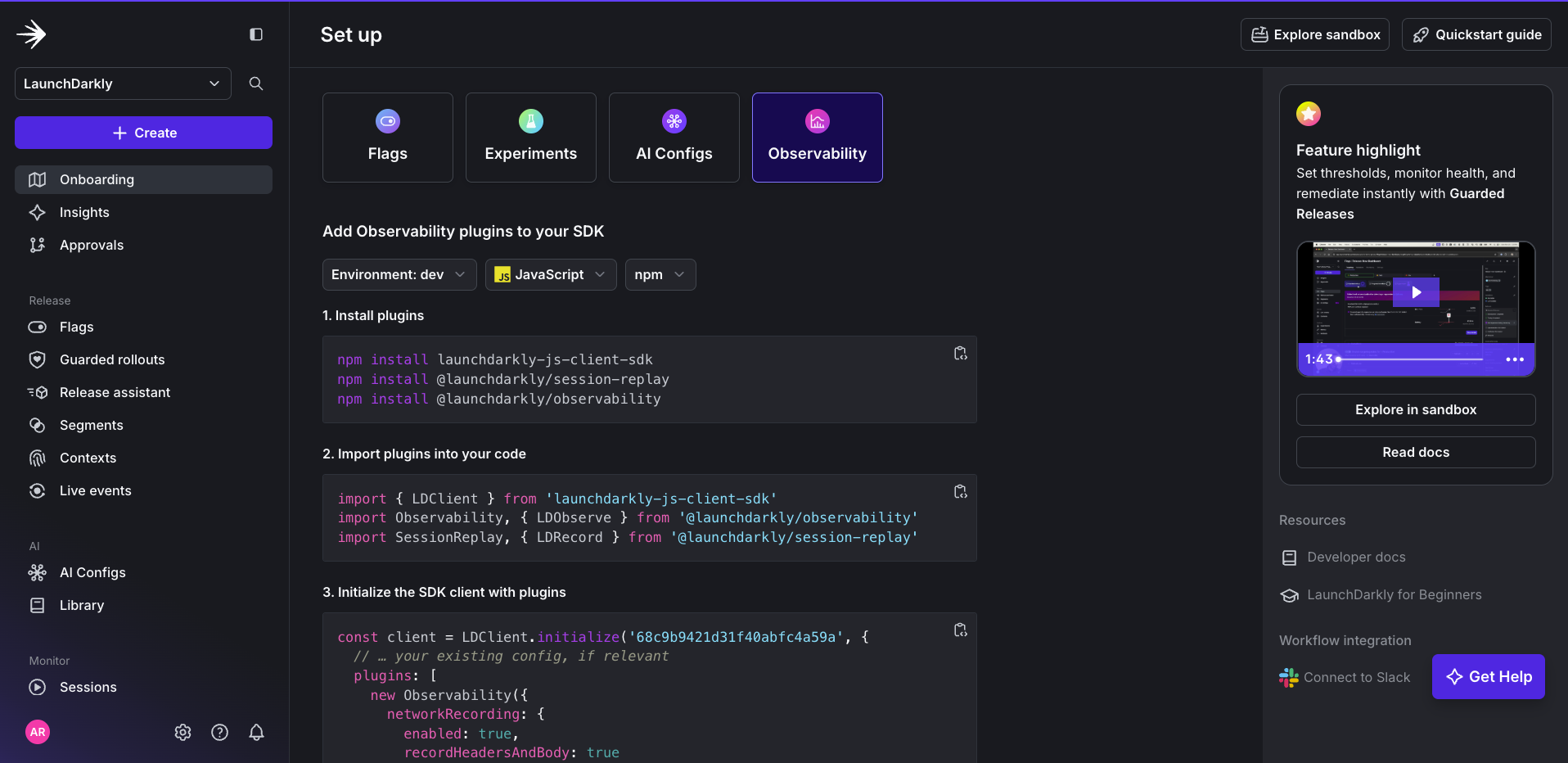1568x763 pixels.
Task: Open the project search magnifier
Action: point(255,83)
